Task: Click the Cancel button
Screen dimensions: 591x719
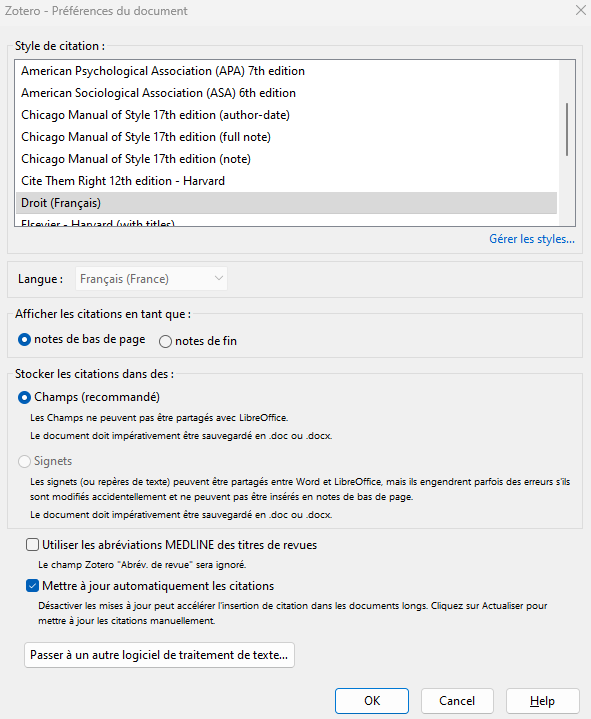Action: point(457,701)
